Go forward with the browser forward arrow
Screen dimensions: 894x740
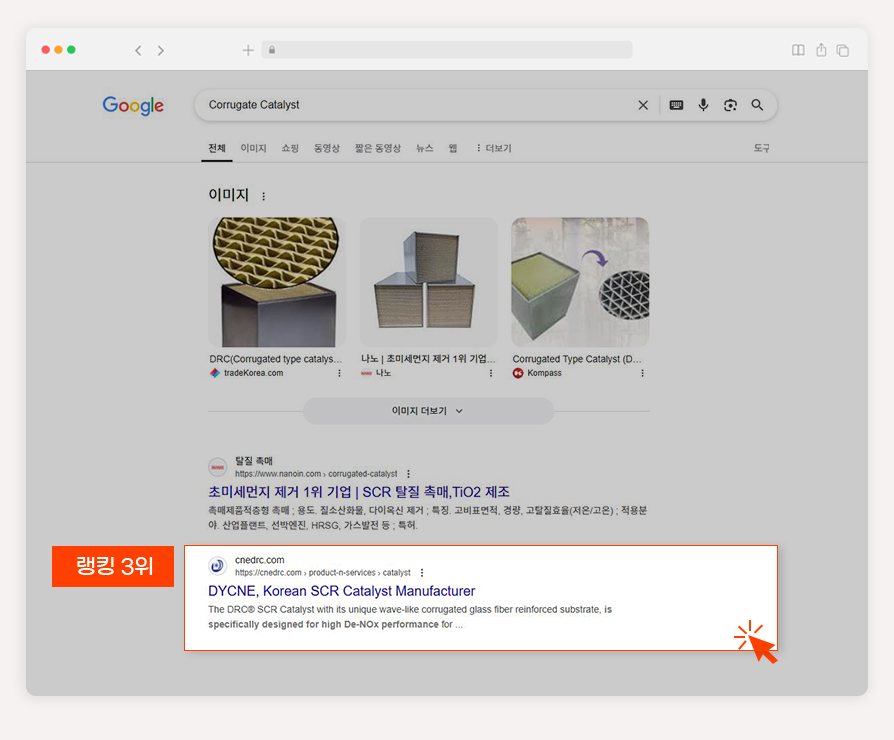point(161,51)
